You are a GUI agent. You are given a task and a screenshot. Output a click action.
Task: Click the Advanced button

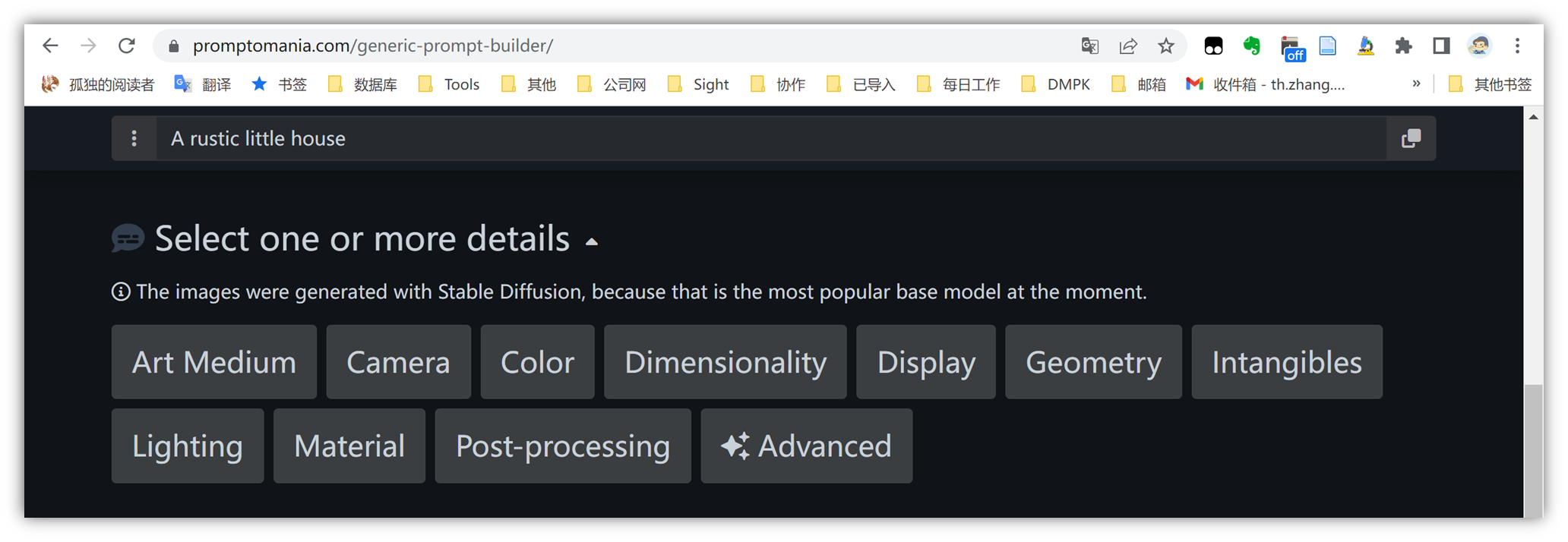806,446
